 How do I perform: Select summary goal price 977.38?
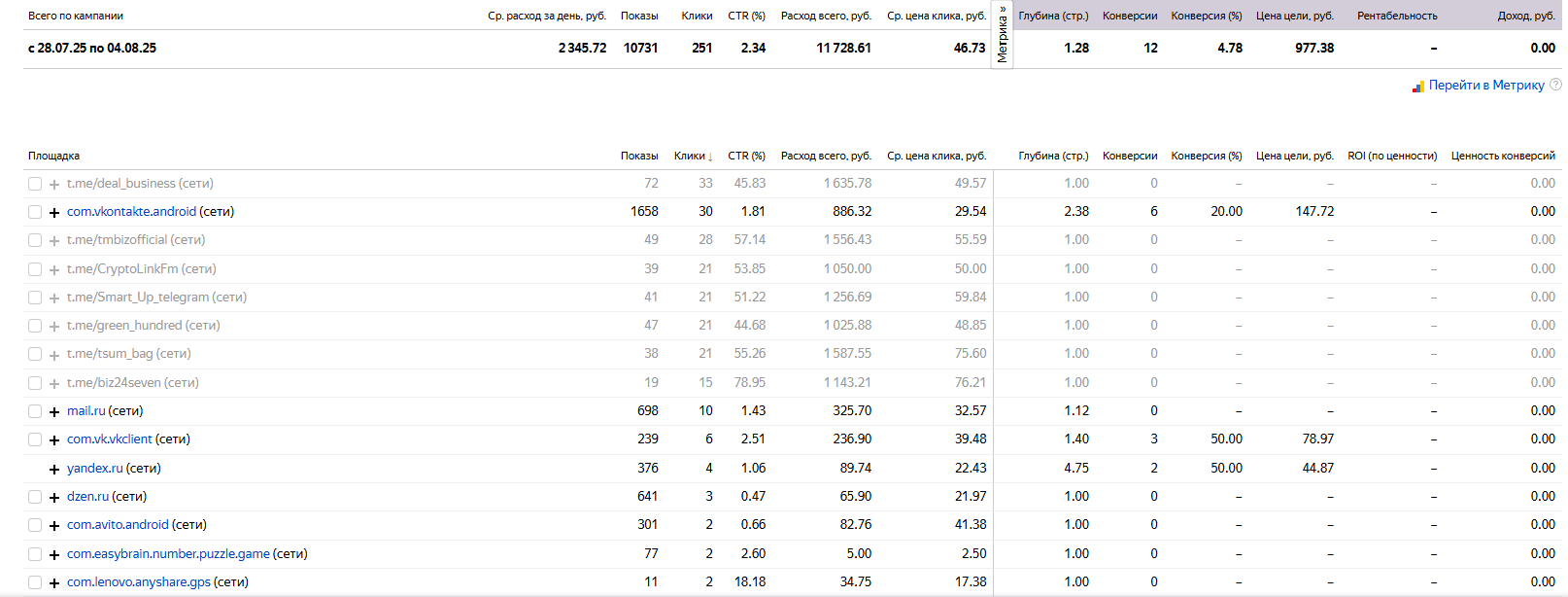[1314, 48]
